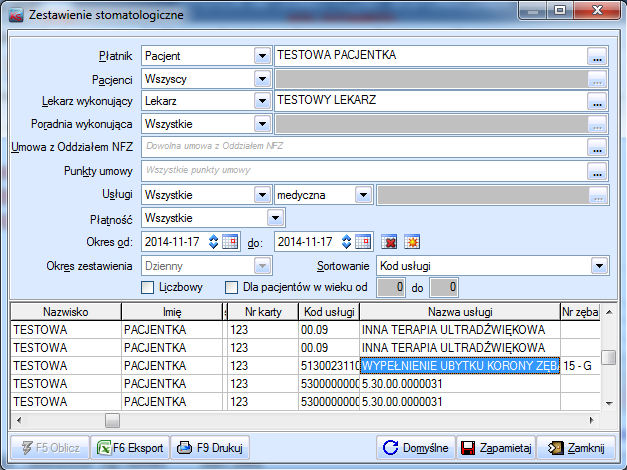Click the F6 Eksport button
Screen dimensions: 627x470
(131, 446)
